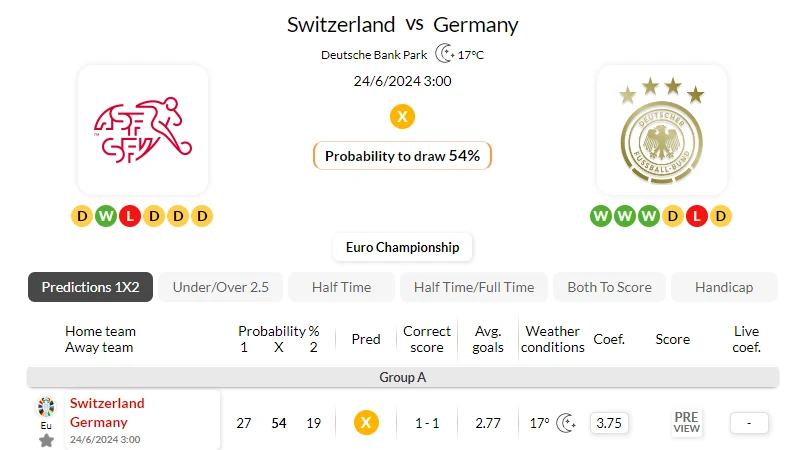Viewport: 800px width, 450px height.
Task: Click the 3.75 coefficient box
Action: [609, 423]
